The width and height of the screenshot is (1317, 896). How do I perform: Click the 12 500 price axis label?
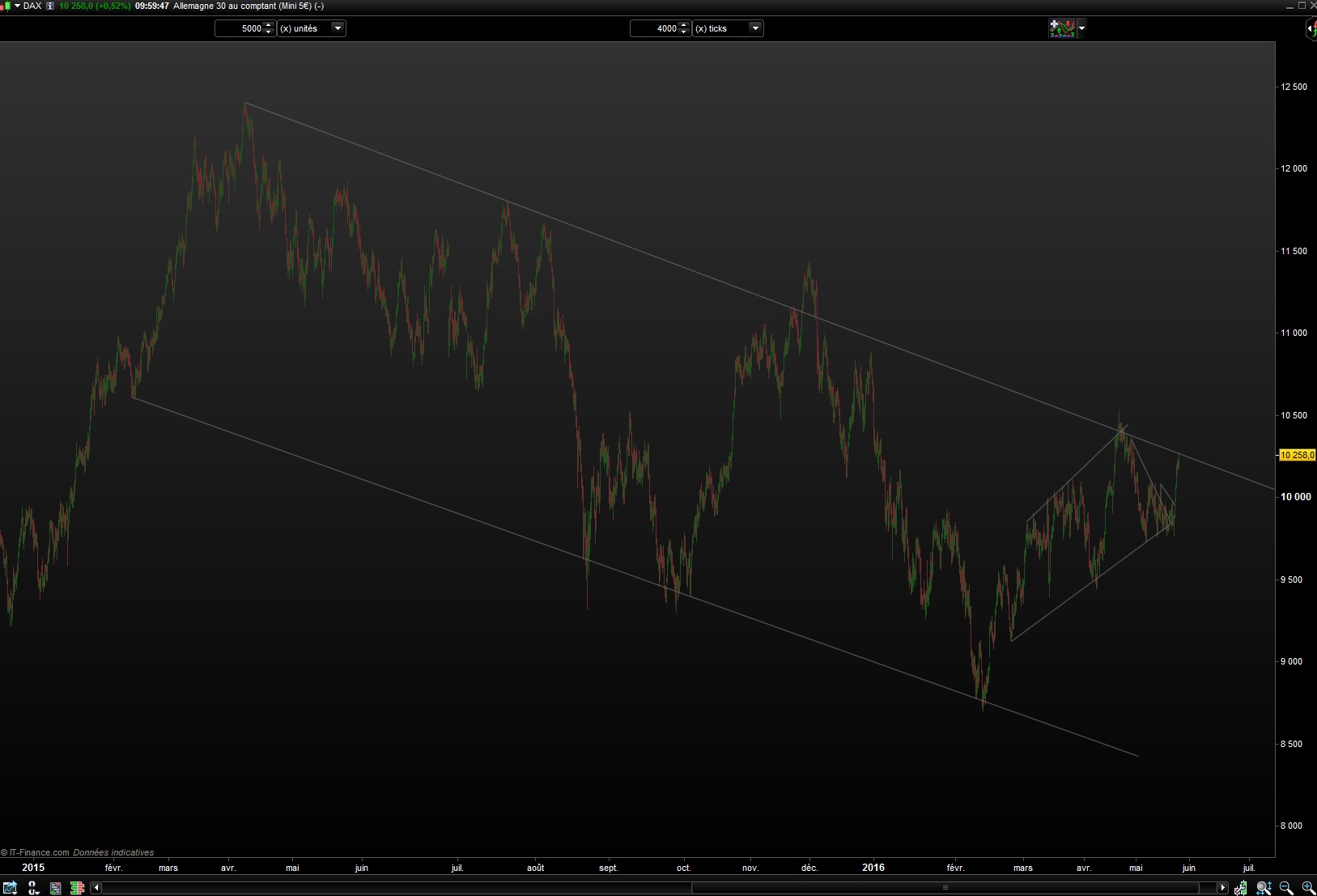[x=1294, y=87]
